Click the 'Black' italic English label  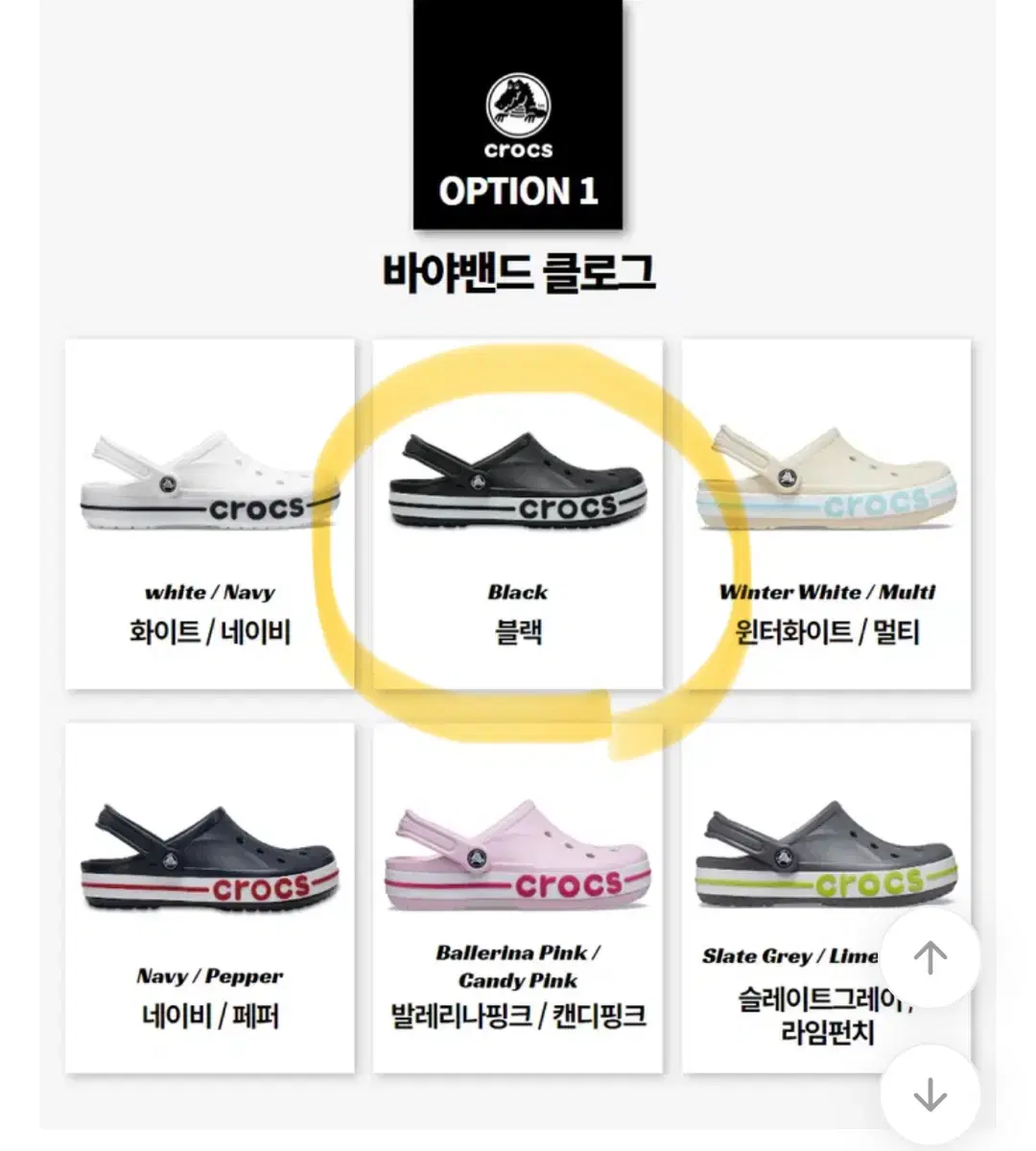point(518,592)
